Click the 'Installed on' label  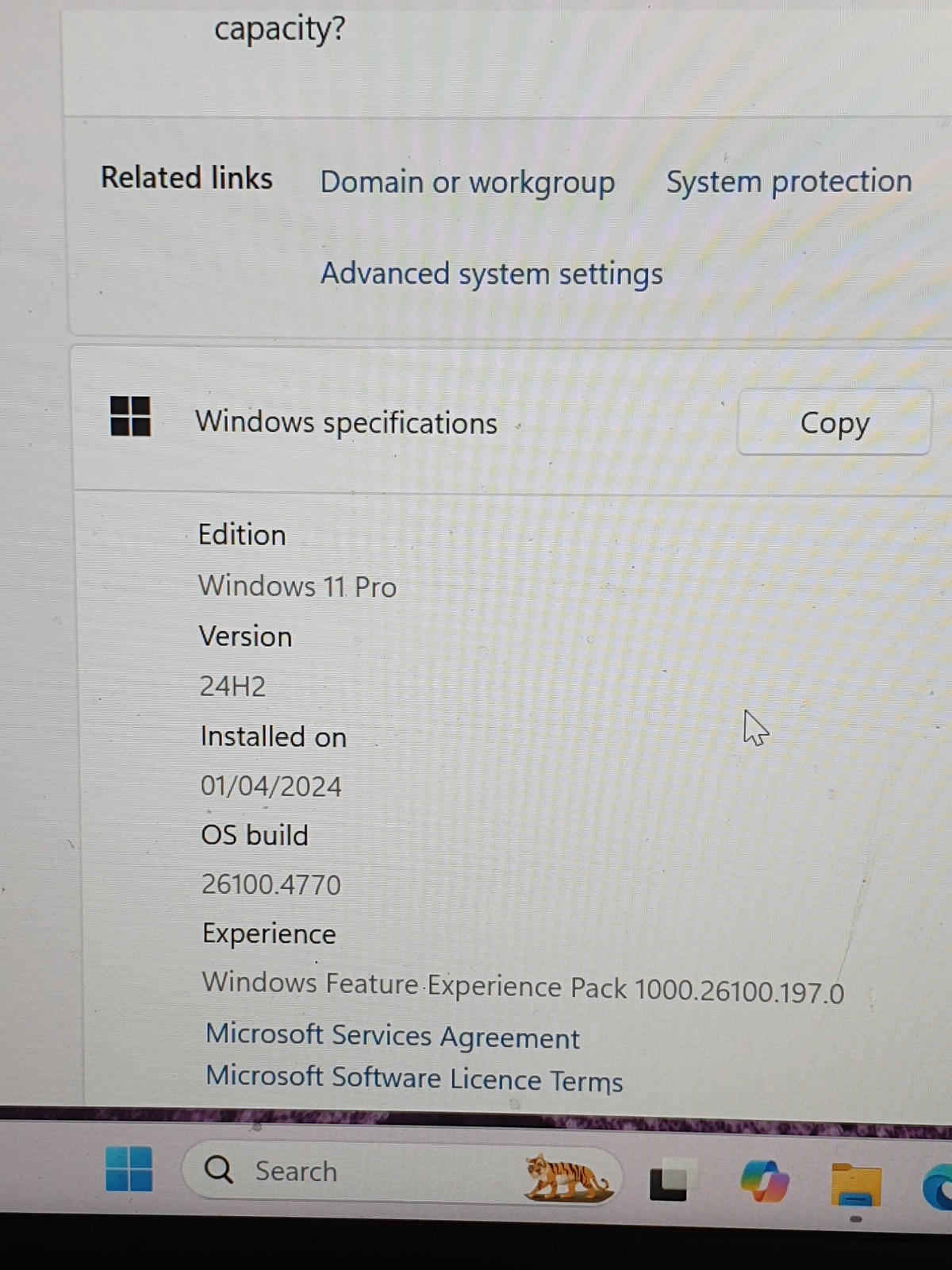[274, 737]
